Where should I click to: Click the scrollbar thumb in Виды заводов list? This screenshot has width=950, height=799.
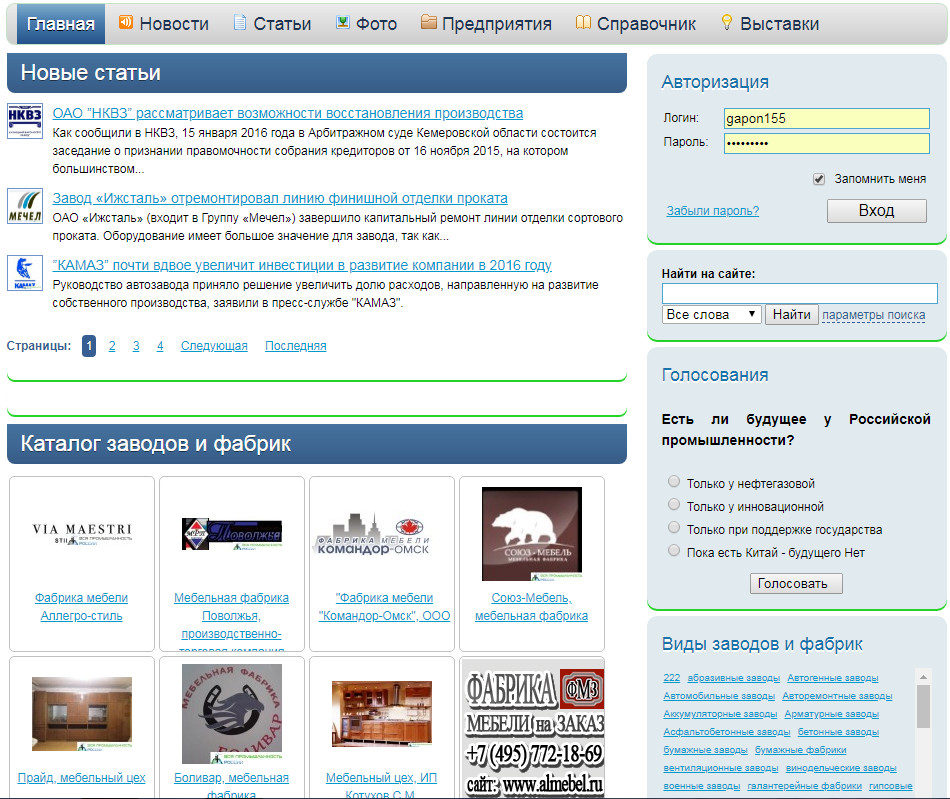923,706
